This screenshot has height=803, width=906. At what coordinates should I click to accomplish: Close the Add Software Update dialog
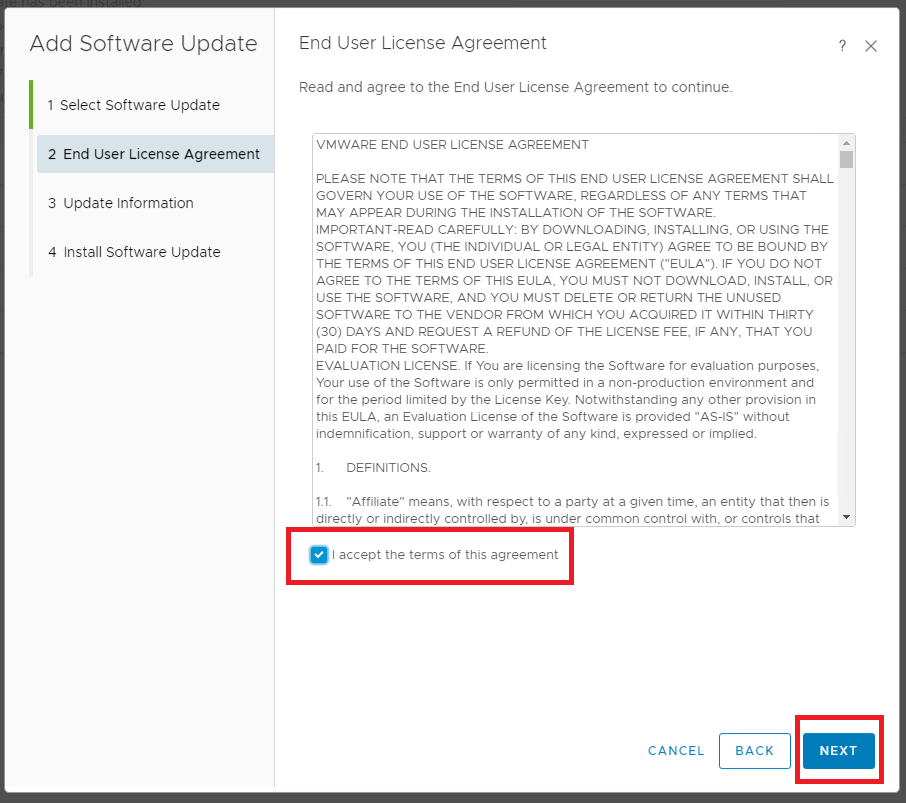click(x=871, y=46)
